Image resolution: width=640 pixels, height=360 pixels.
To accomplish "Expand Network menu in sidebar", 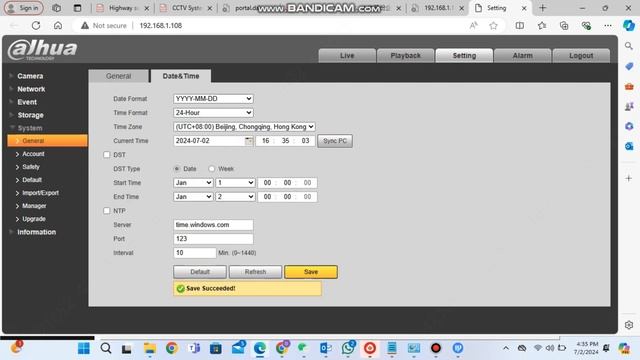I will click(31, 89).
